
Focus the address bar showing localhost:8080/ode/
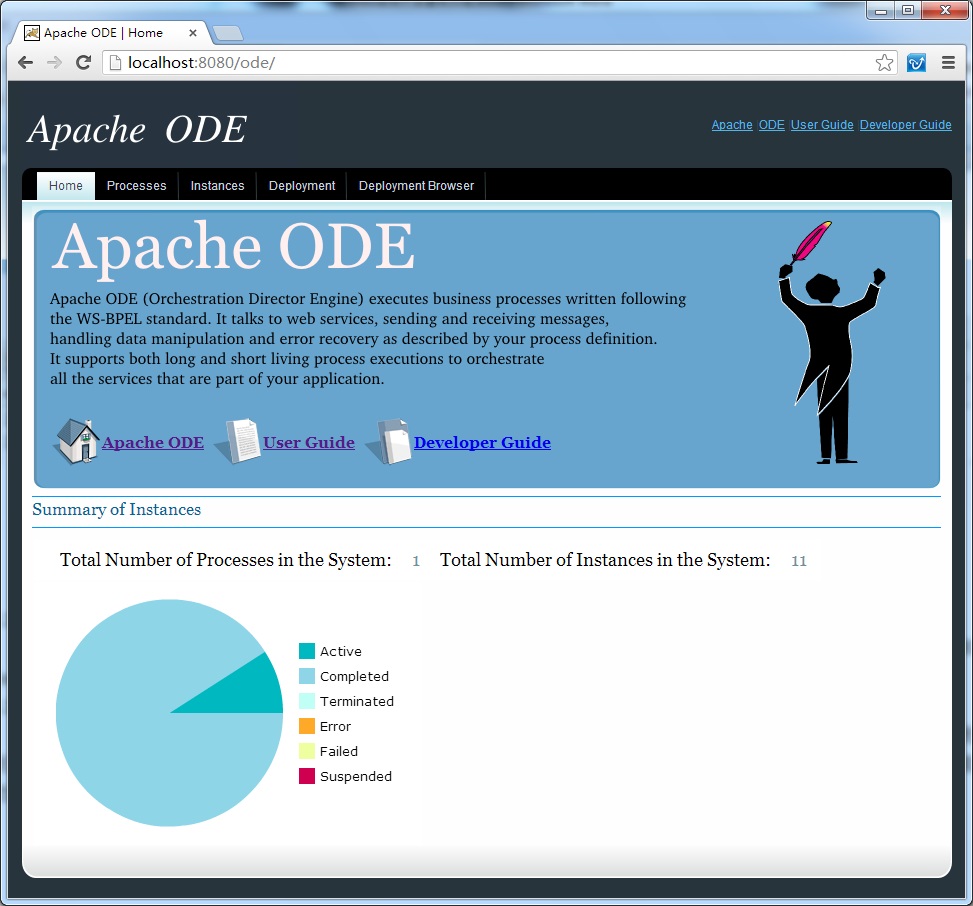coord(500,63)
